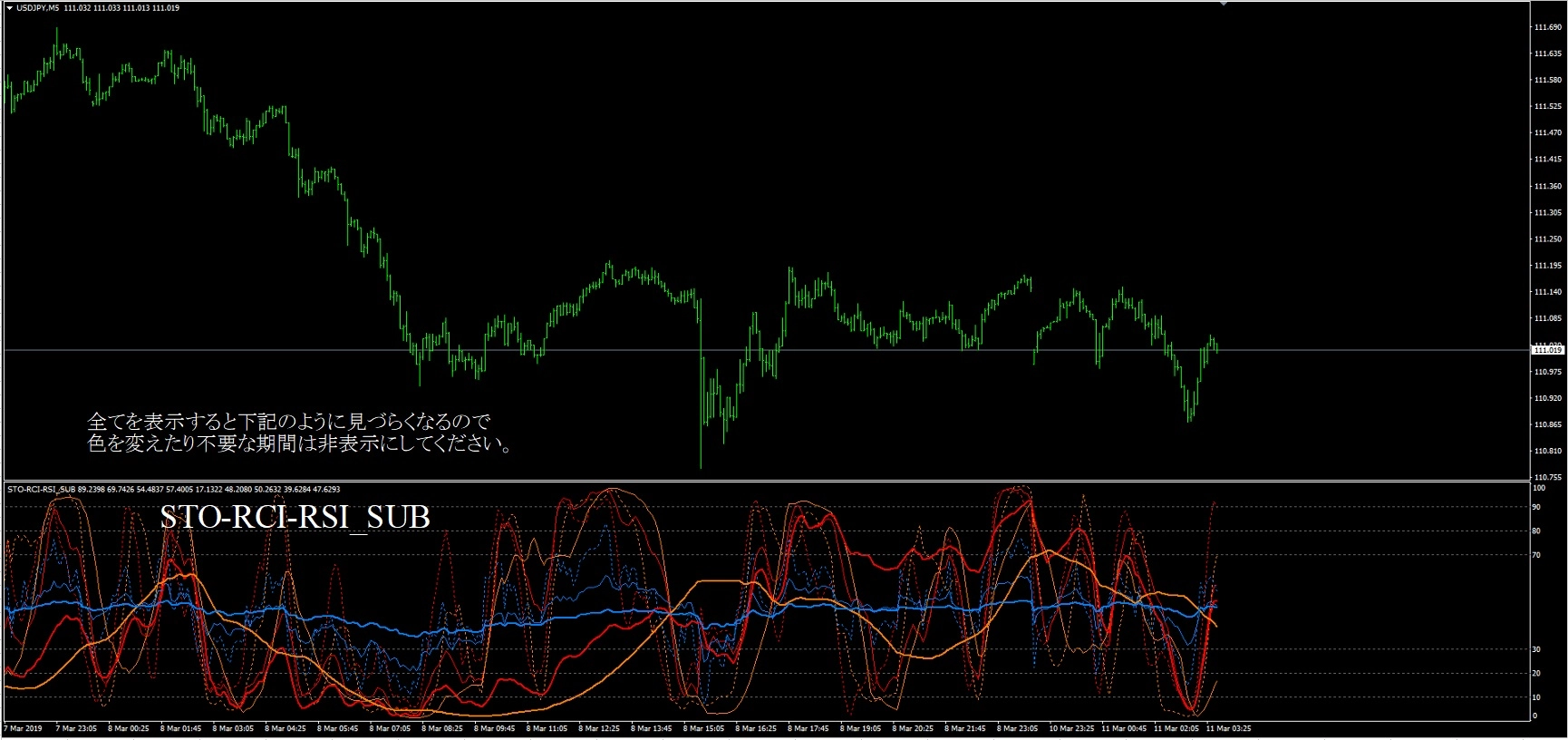Click the 8 Mar 04:25 time axis label
Screen dimensions: 1568x740
tap(286, 728)
